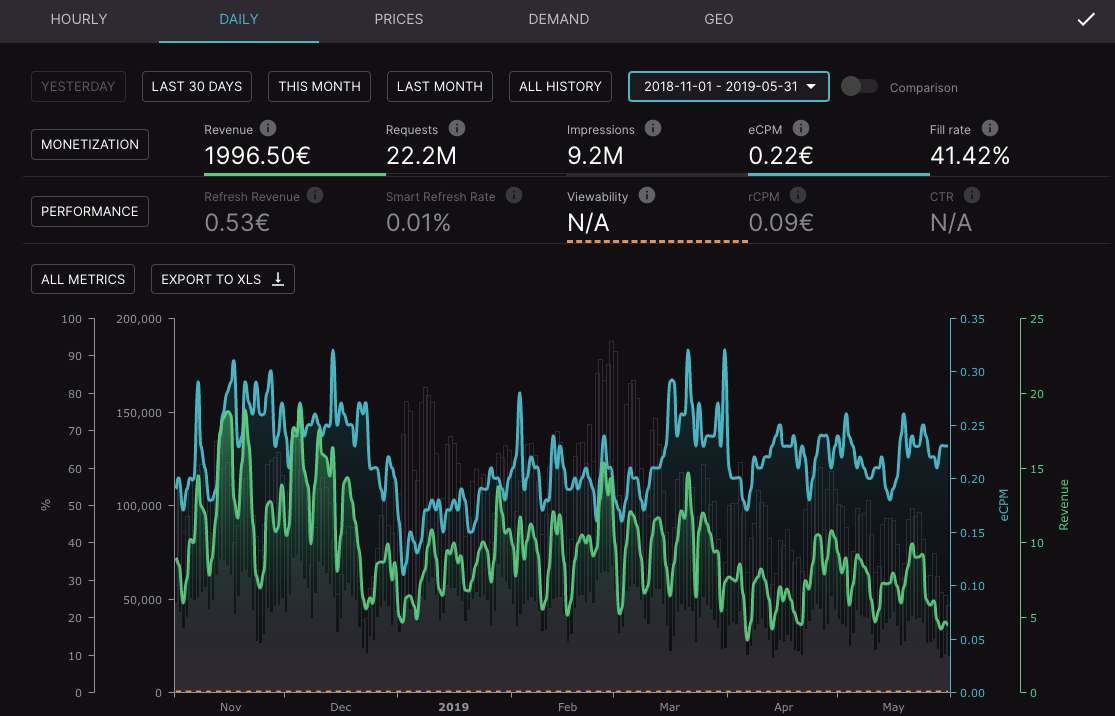
Task: Click the 2019 label on the timeline
Action: (x=453, y=707)
